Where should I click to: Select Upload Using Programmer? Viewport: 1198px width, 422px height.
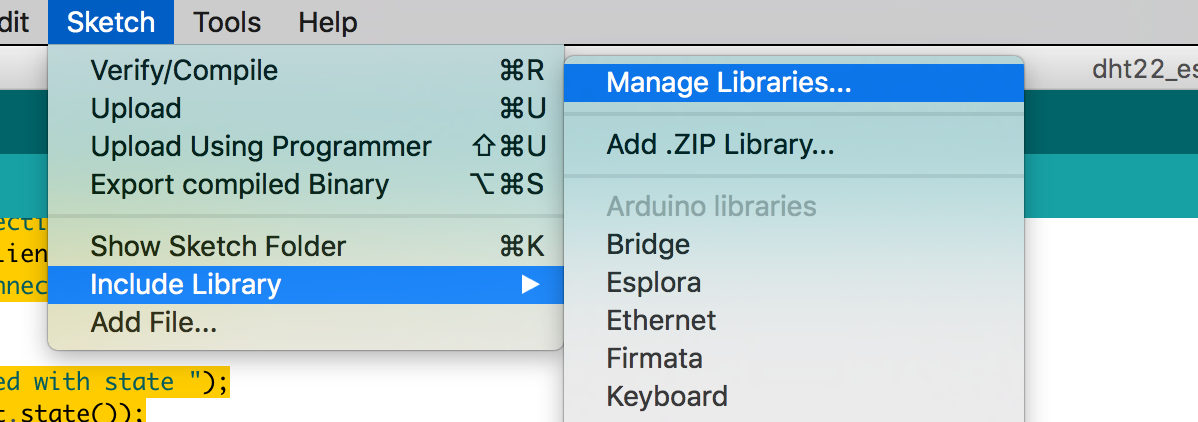point(260,146)
